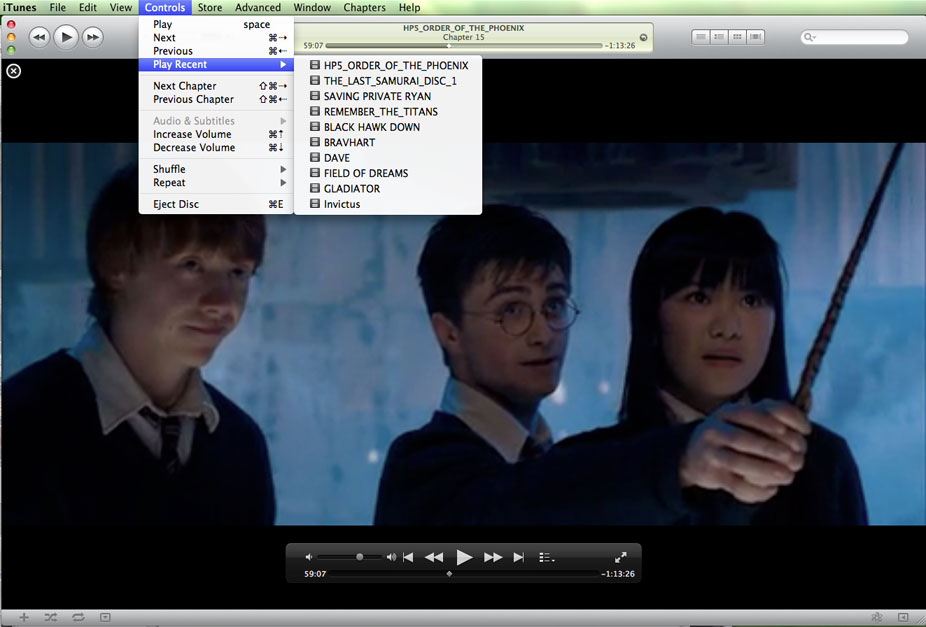This screenshot has width=926, height=627.
Task: Click the rewind button in iTunes toolbar
Action: (39, 37)
